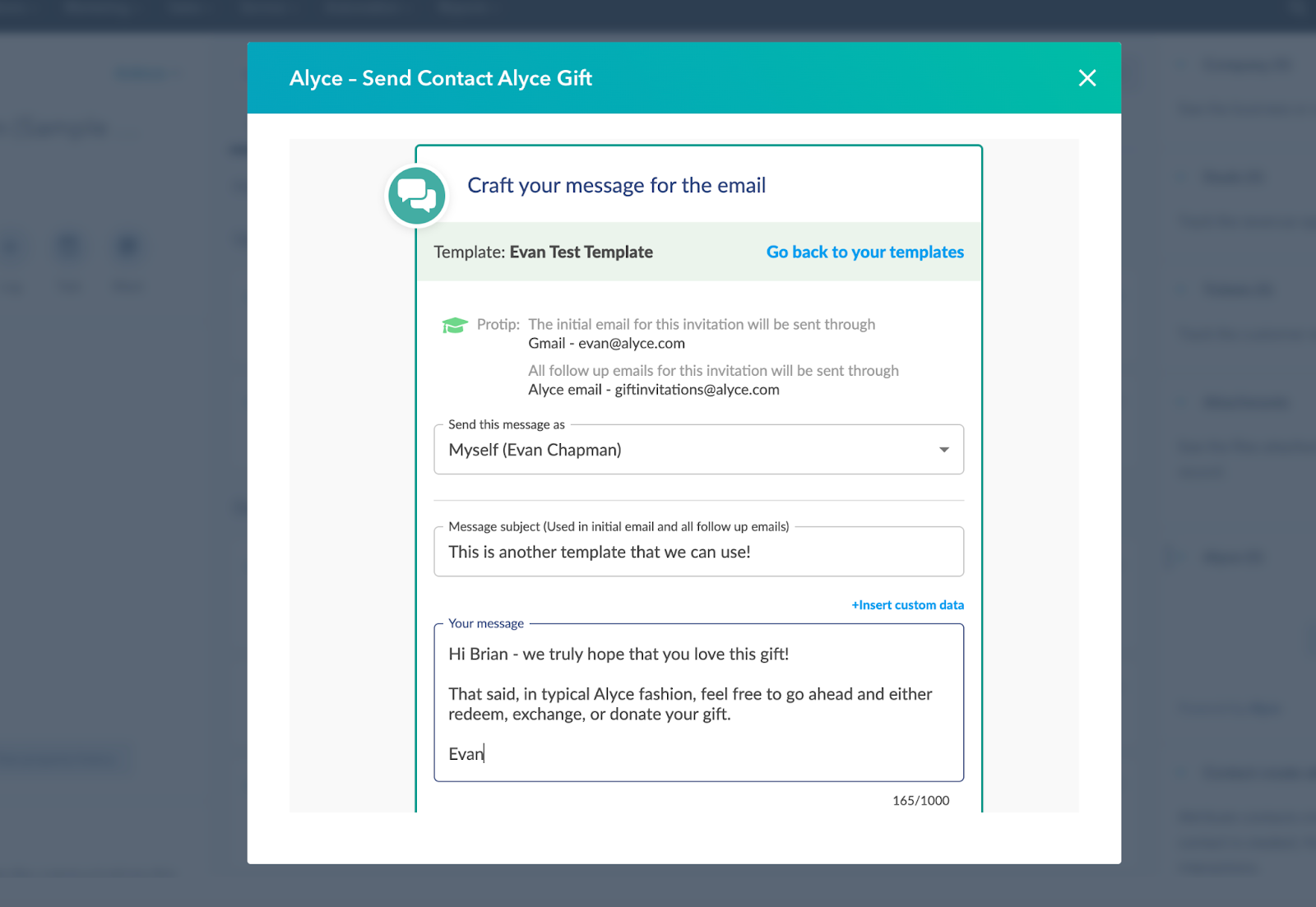Click the Gmail - evan@alyce.com text
The width and height of the screenshot is (1316, 907).
[606, 343]
